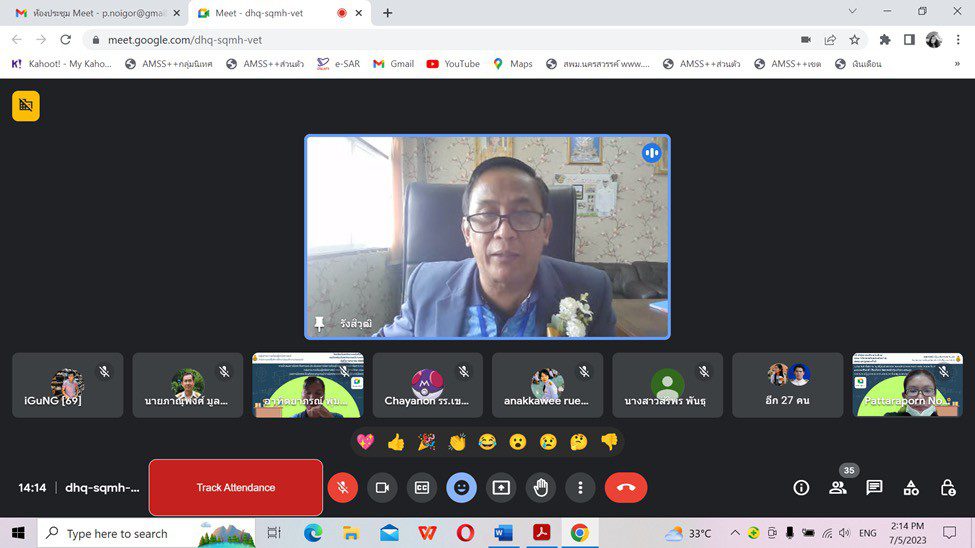Open the Gmail bookmark
The width and height of the screenshot is (975, 548).
pyautogui.click(x=394, y=63)
